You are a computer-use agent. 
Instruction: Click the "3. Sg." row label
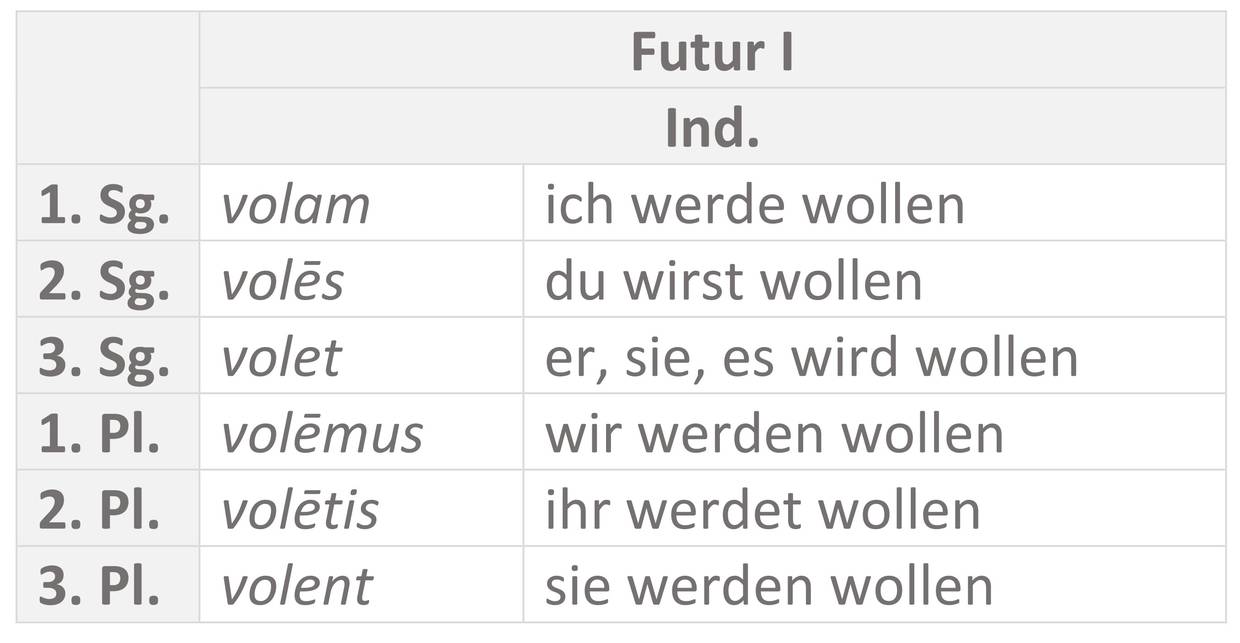coord(104,357)
